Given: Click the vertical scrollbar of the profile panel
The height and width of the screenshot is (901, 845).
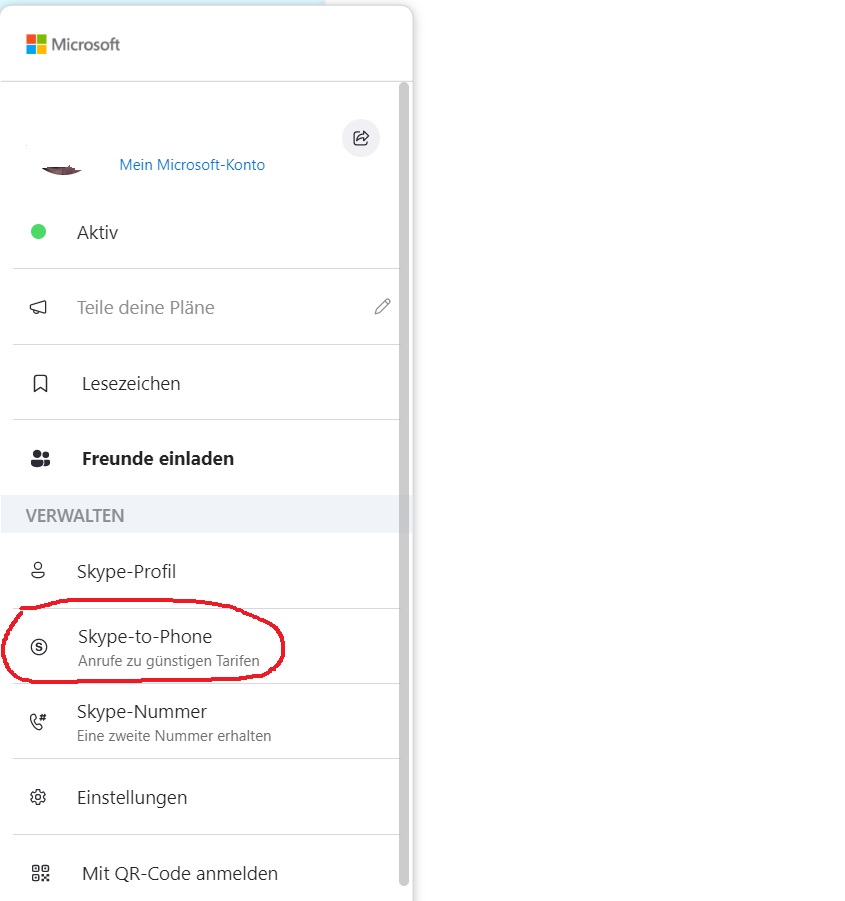Looking at the screenshot, I should click(404, 480).
